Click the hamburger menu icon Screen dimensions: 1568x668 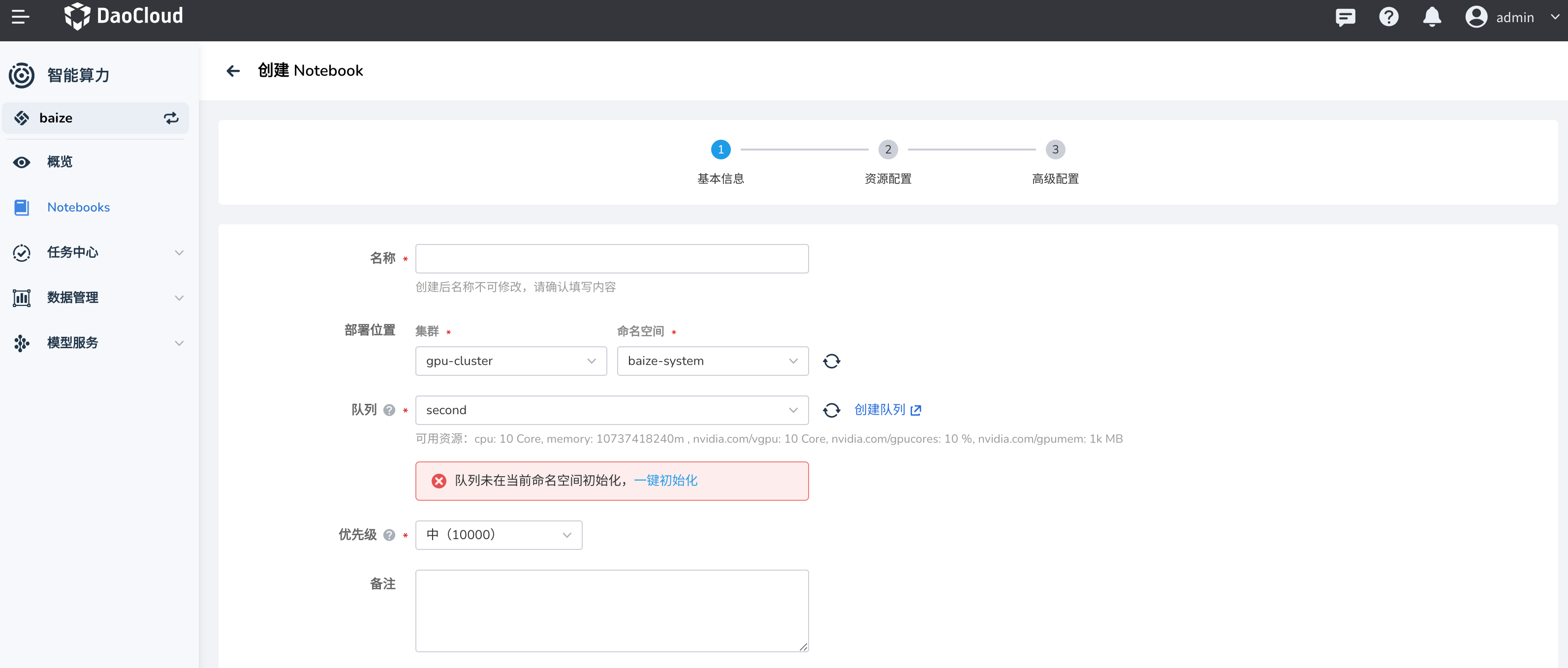[x=20, y=17]
